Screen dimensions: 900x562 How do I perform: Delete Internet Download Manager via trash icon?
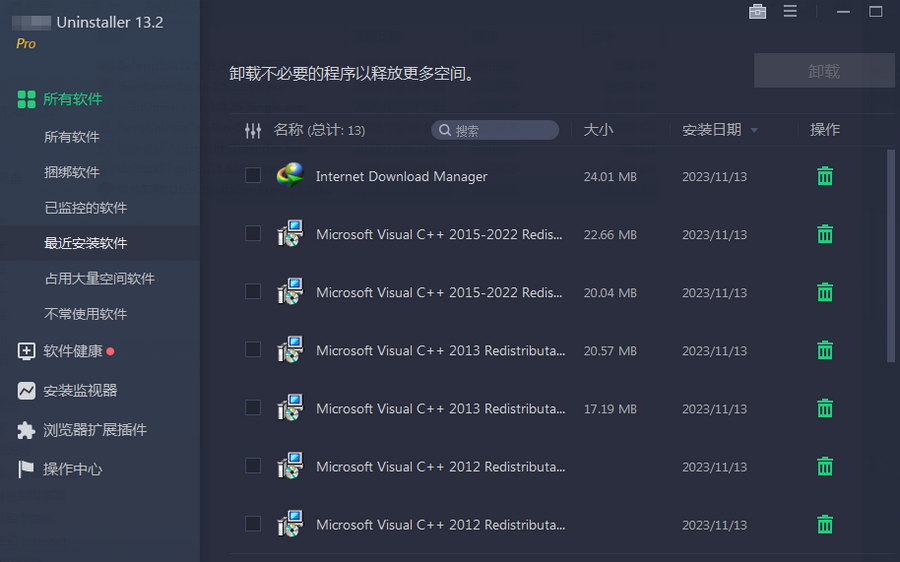pos(825,176)
